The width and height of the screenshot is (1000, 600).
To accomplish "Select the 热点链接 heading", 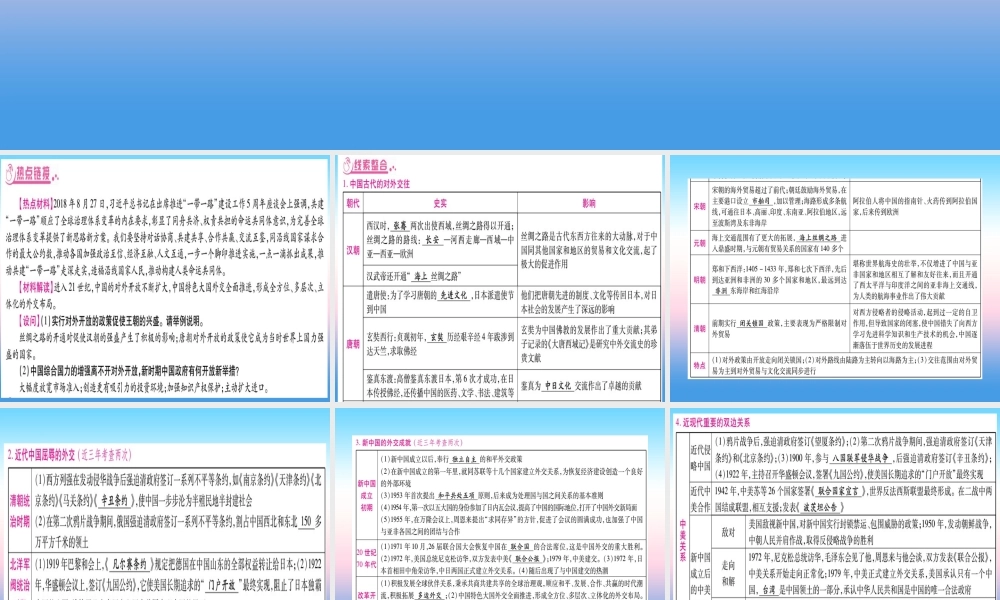I will pos(33,173).
